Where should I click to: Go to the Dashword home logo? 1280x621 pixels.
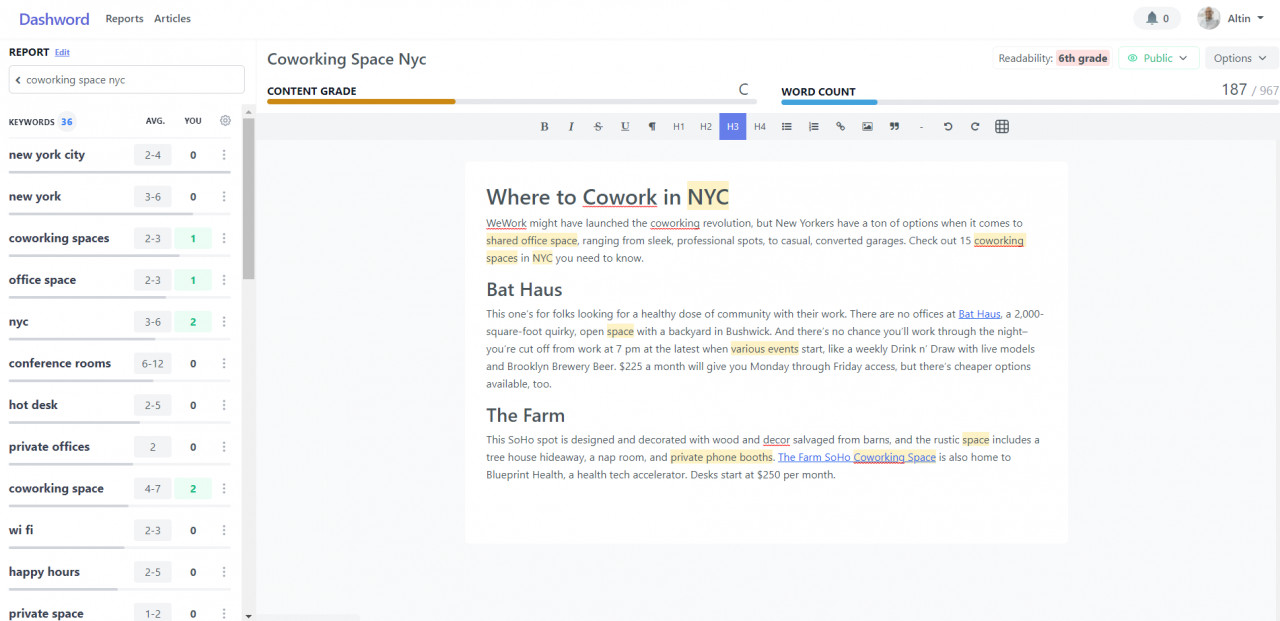click(54, 19)
